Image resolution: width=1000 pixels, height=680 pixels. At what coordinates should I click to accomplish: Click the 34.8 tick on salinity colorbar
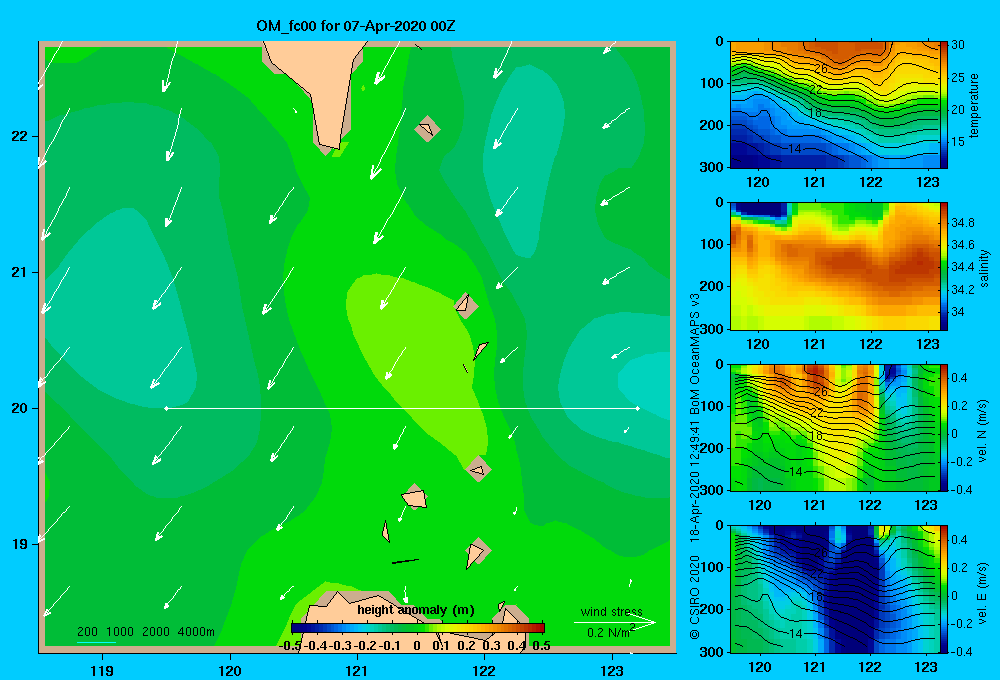(962, 223)
